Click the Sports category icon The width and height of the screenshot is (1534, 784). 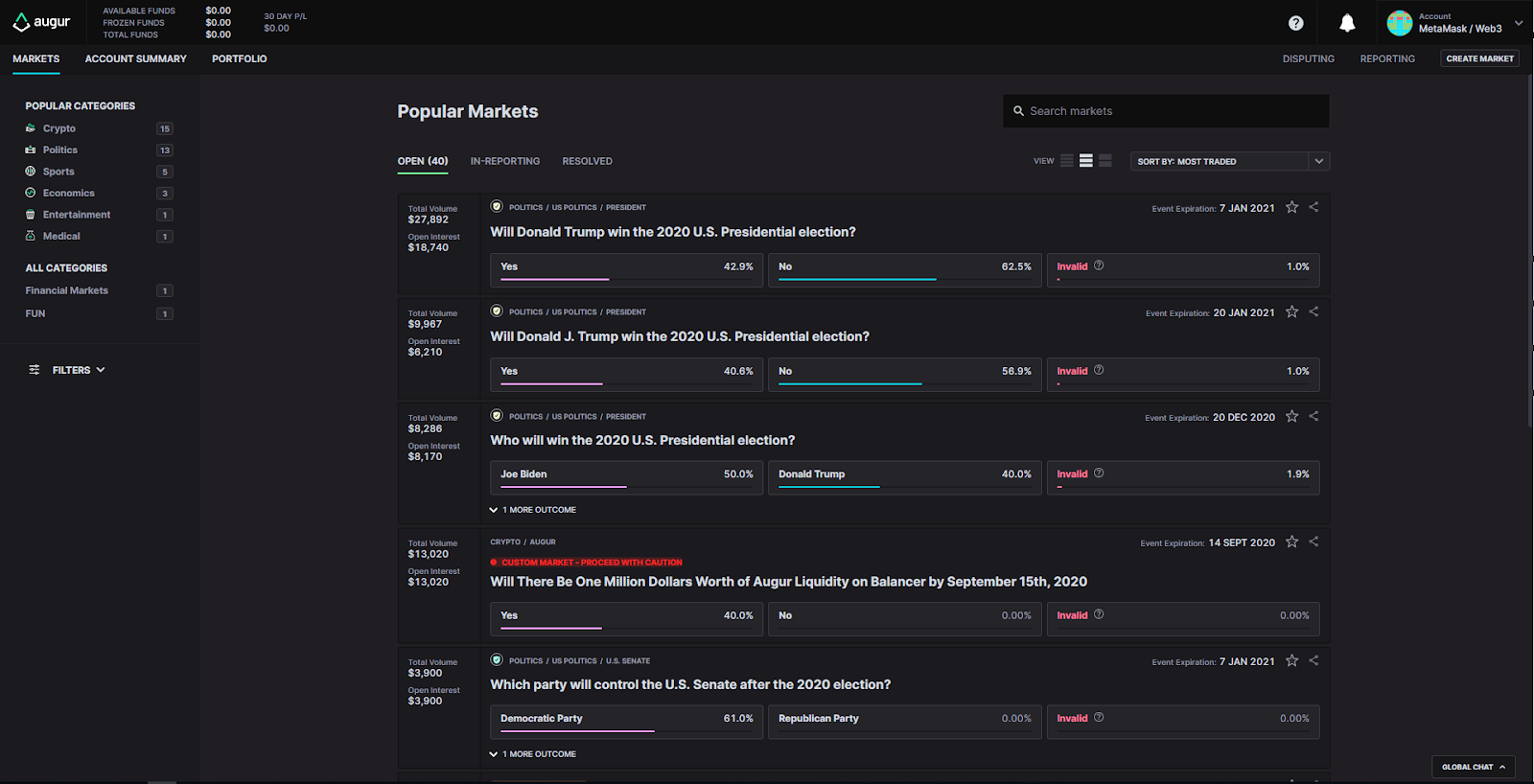tap(31, 172)
